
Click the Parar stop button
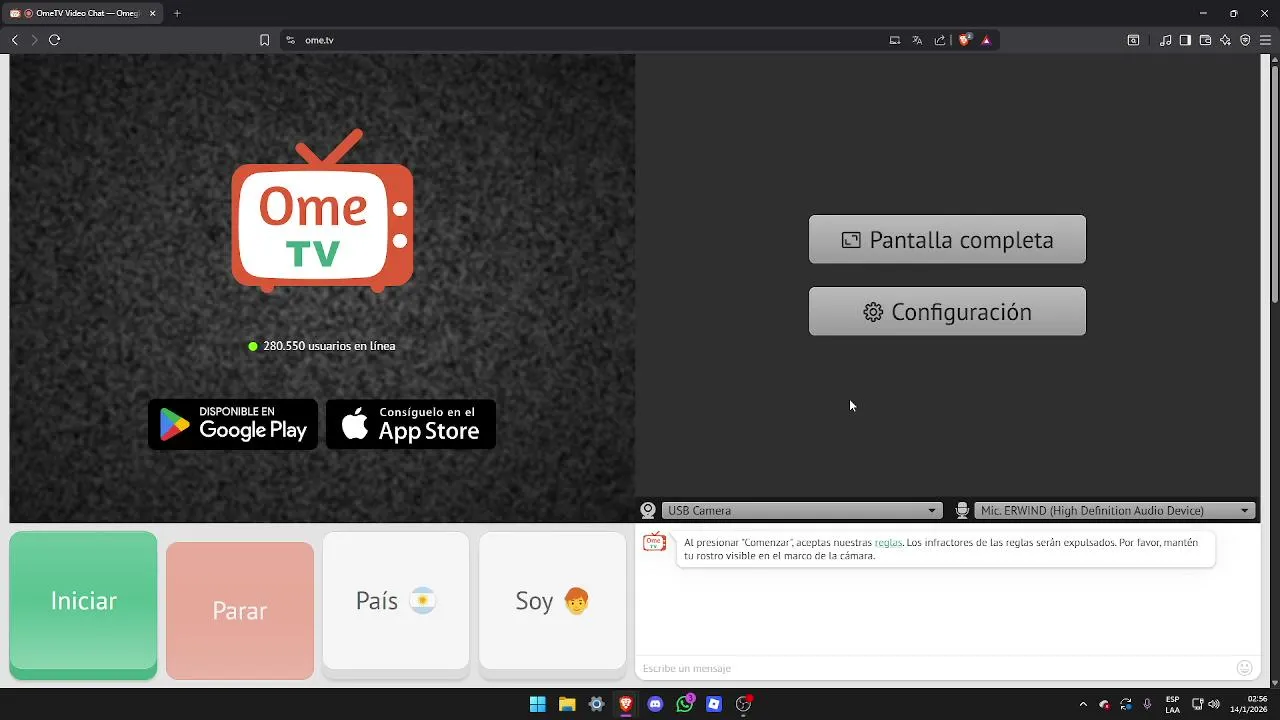click(x=240, y=610)
